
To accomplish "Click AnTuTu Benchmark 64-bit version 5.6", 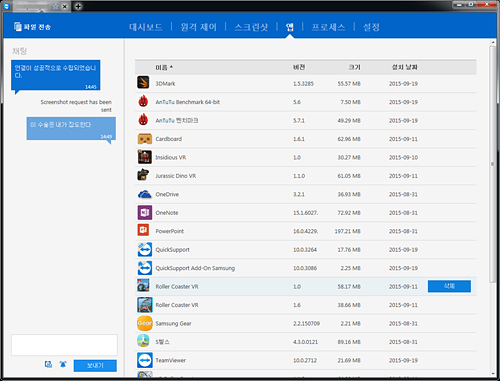I will pos(297,102).
